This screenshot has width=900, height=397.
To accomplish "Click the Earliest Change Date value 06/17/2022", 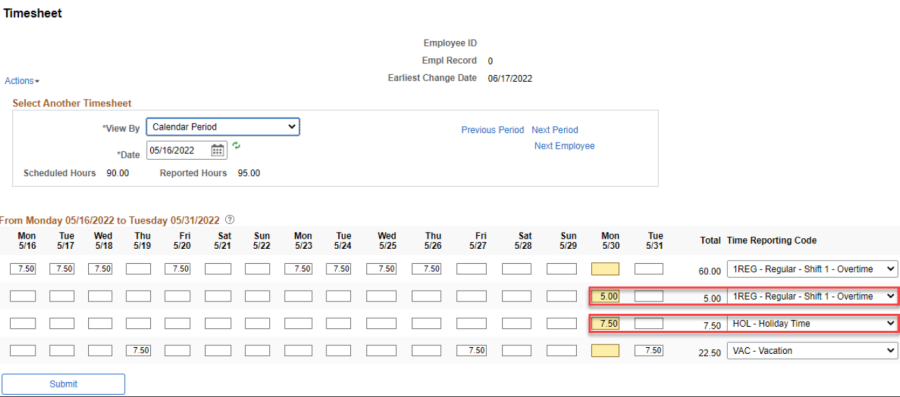I will [x=510, y=79].
